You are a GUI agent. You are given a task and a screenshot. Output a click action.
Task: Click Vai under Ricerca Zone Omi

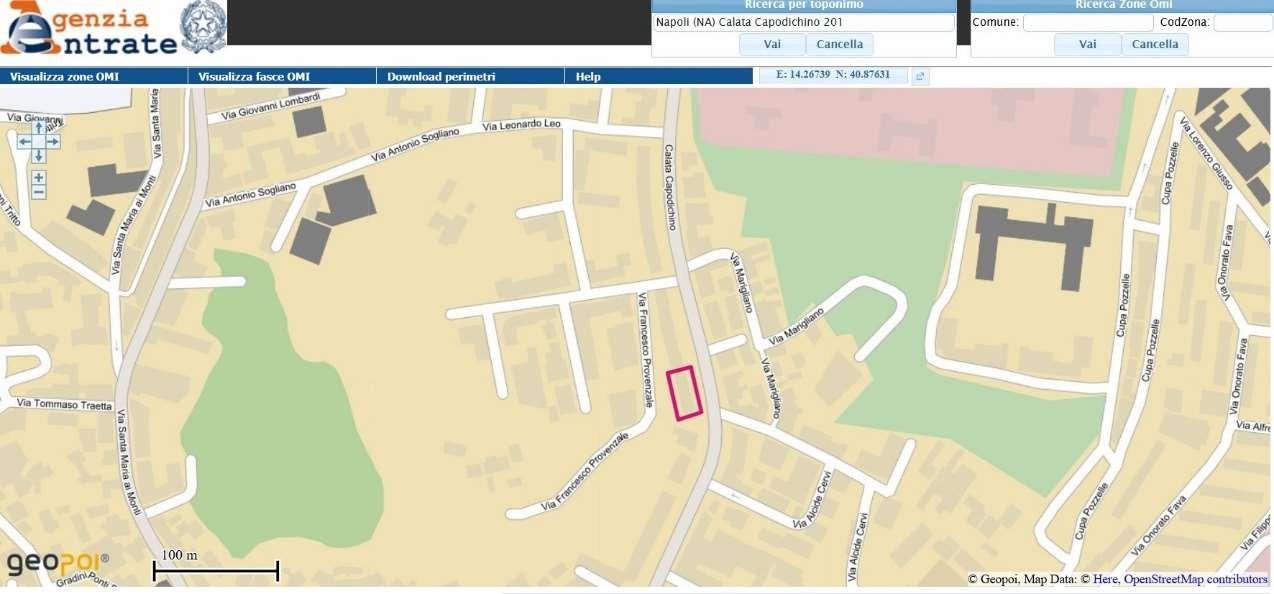1087,44
